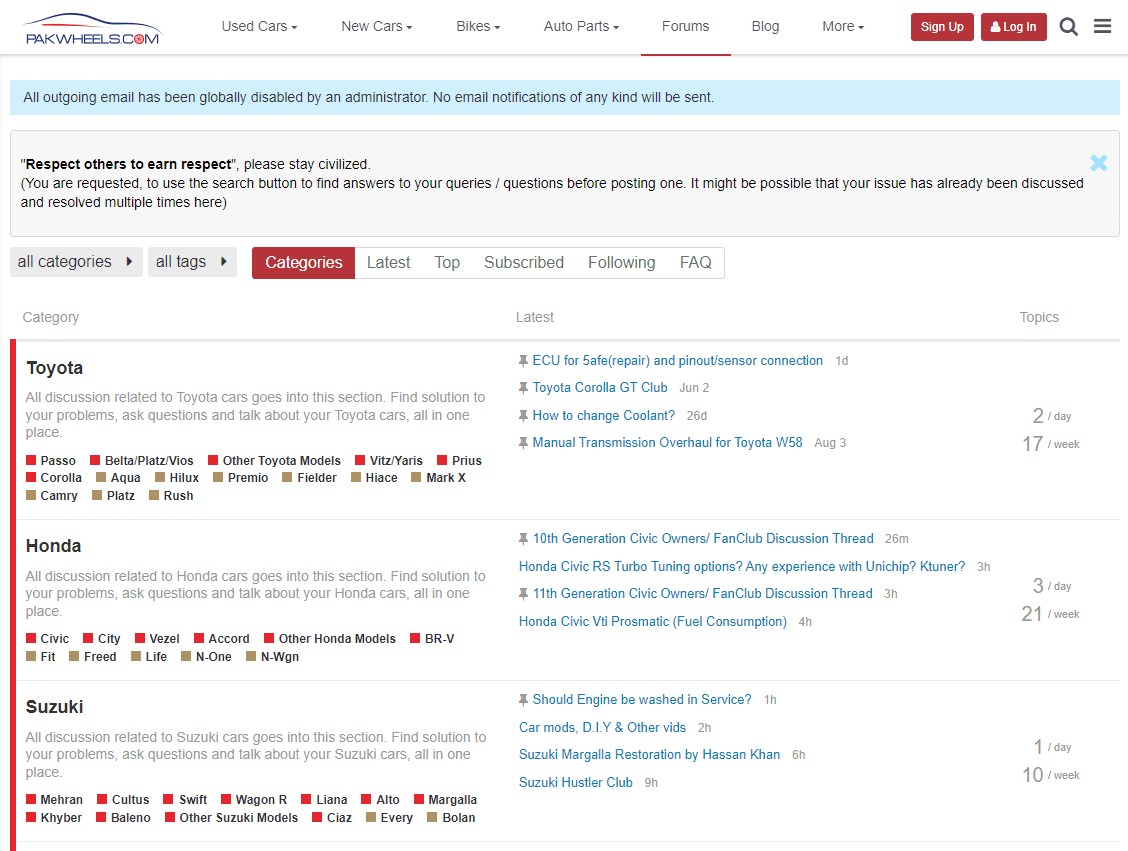Open the Mehran subcategory
Viewport: 1128px width, 851px height.
[61, 800]
